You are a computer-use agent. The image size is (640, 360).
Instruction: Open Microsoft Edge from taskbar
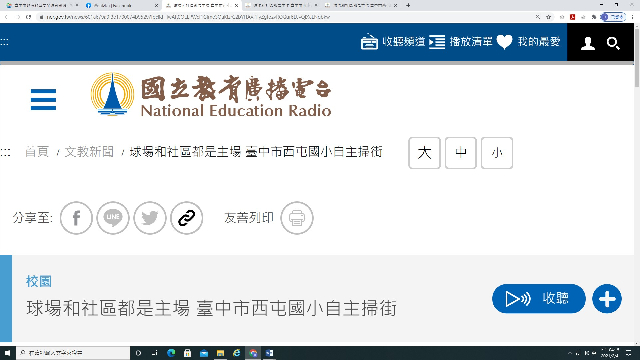pyautogui.click(x=171, y=353)
